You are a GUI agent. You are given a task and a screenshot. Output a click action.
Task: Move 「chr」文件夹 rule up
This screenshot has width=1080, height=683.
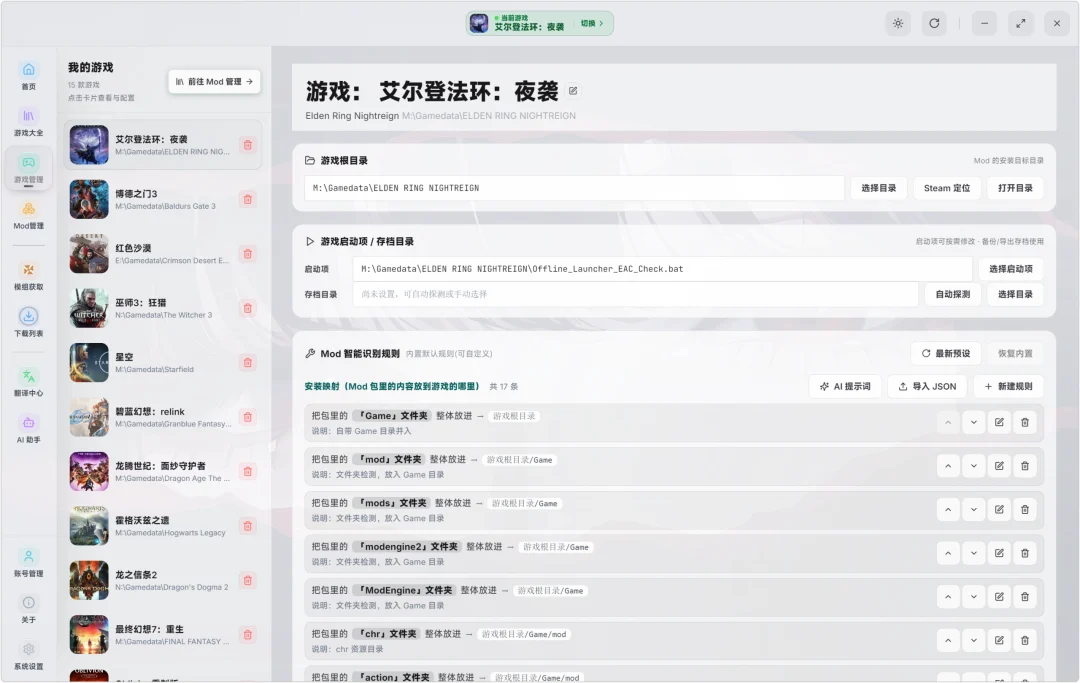point(948,640)
